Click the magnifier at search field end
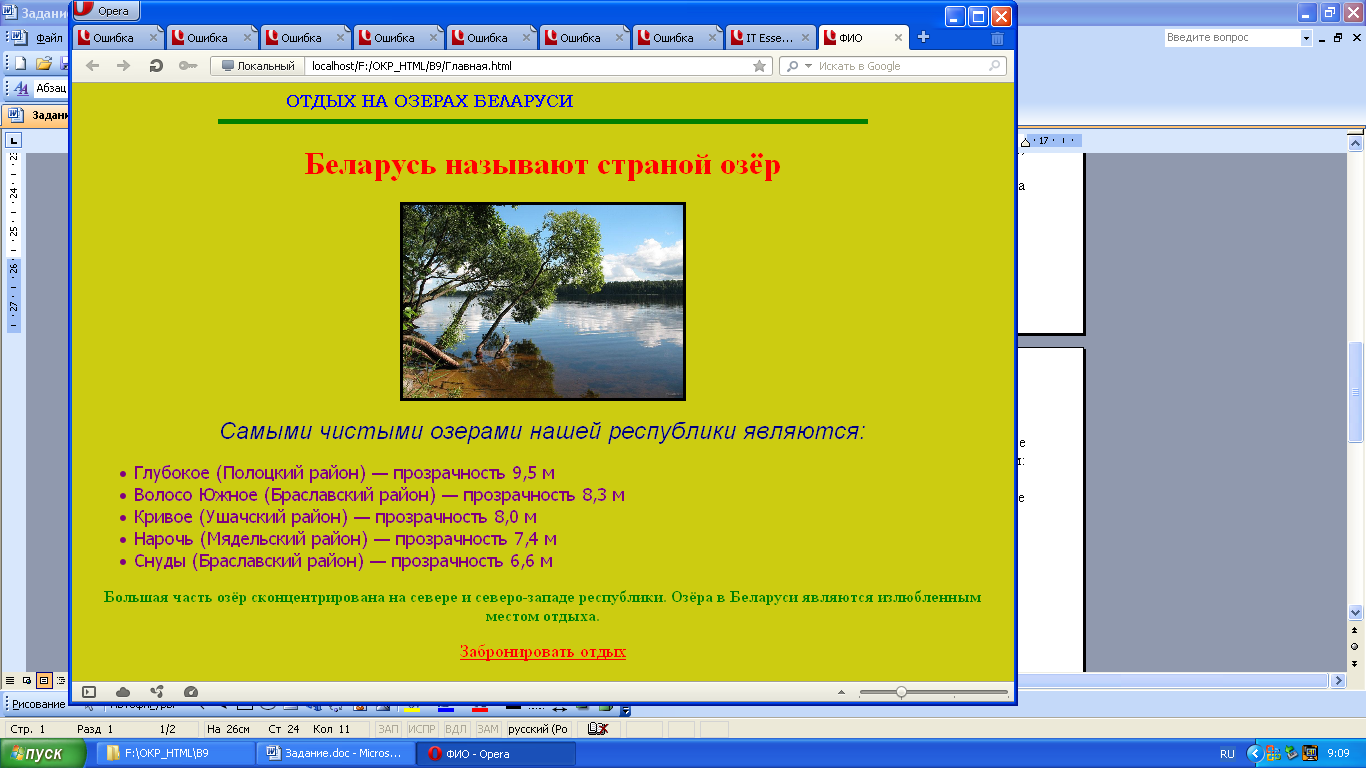Screen dimensions: 1366x768 [995, 66]
